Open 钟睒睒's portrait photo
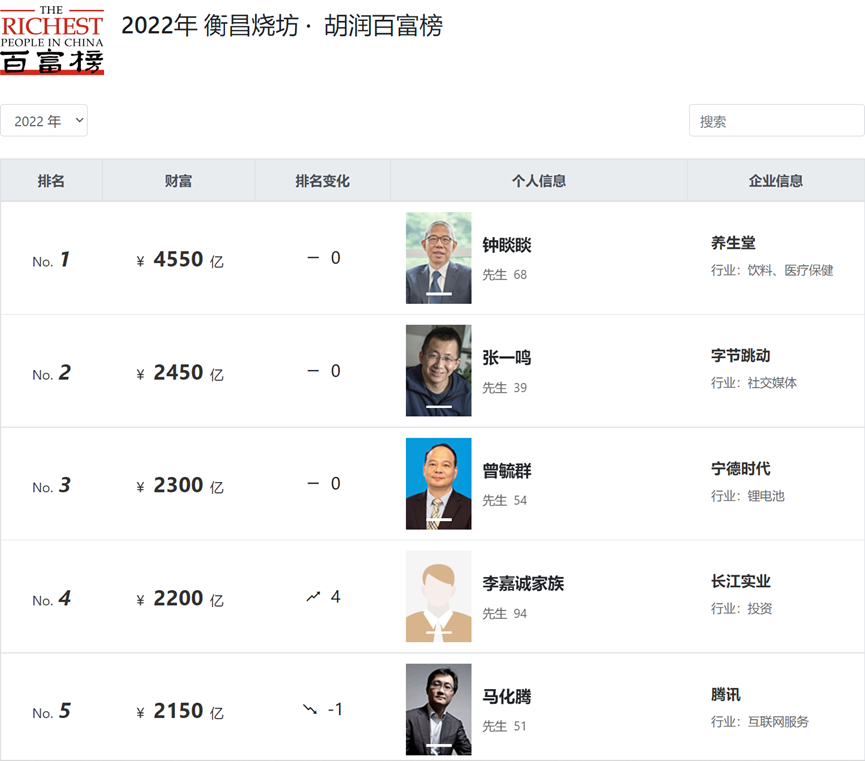Screen dimensions: 865x761 [x=438, y=258]
